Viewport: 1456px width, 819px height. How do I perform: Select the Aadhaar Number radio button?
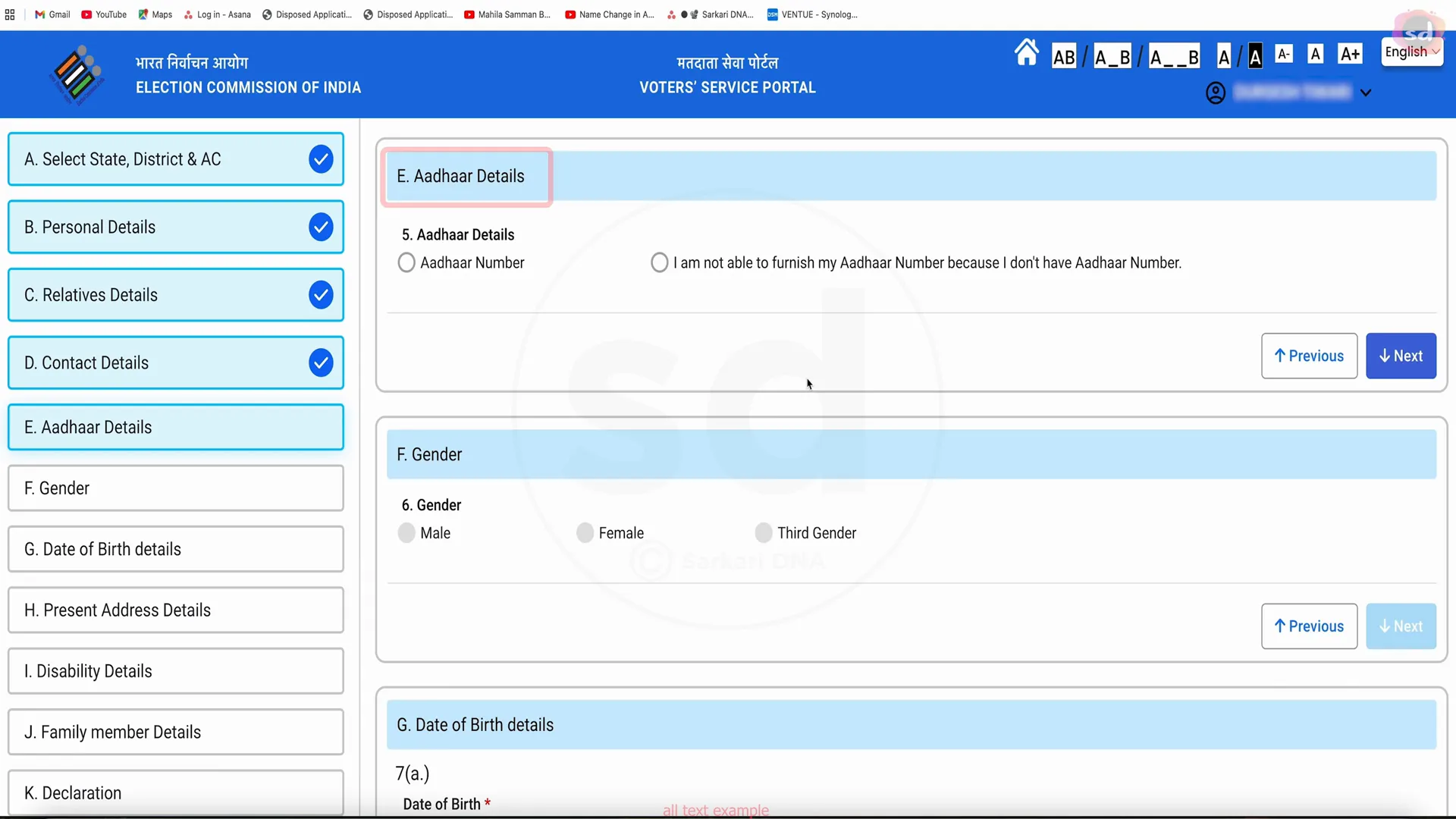[x=407, y=262]
